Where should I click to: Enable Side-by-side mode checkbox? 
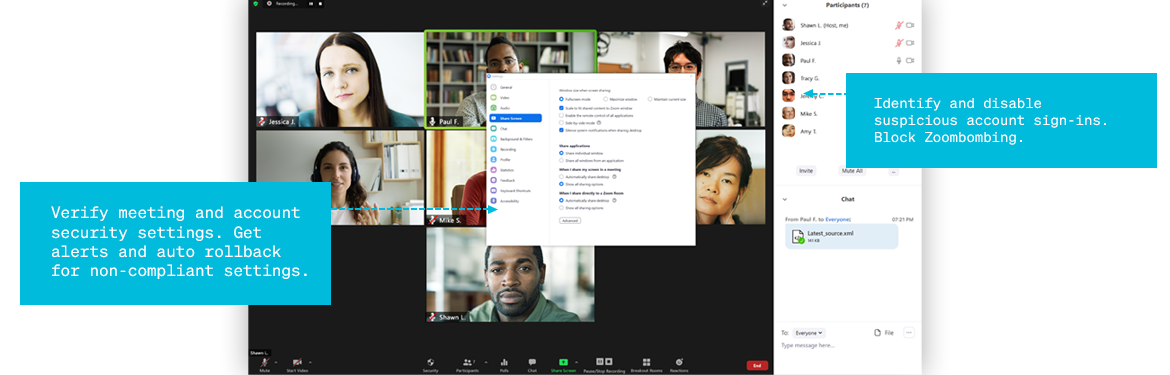pos(562,123)
